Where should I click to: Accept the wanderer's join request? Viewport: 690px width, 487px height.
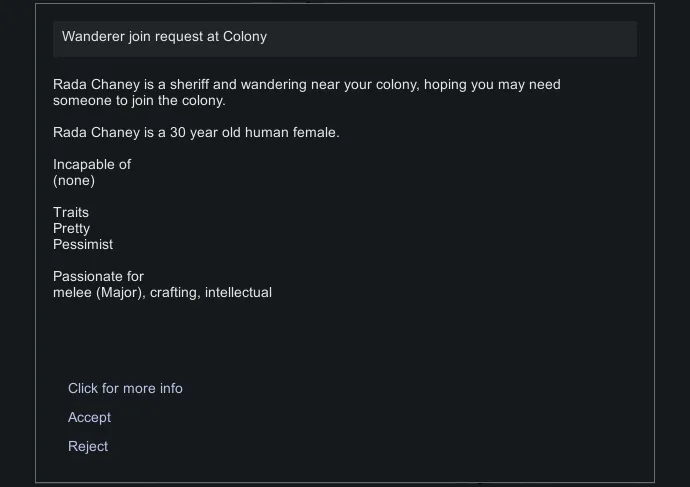(89, 417)
